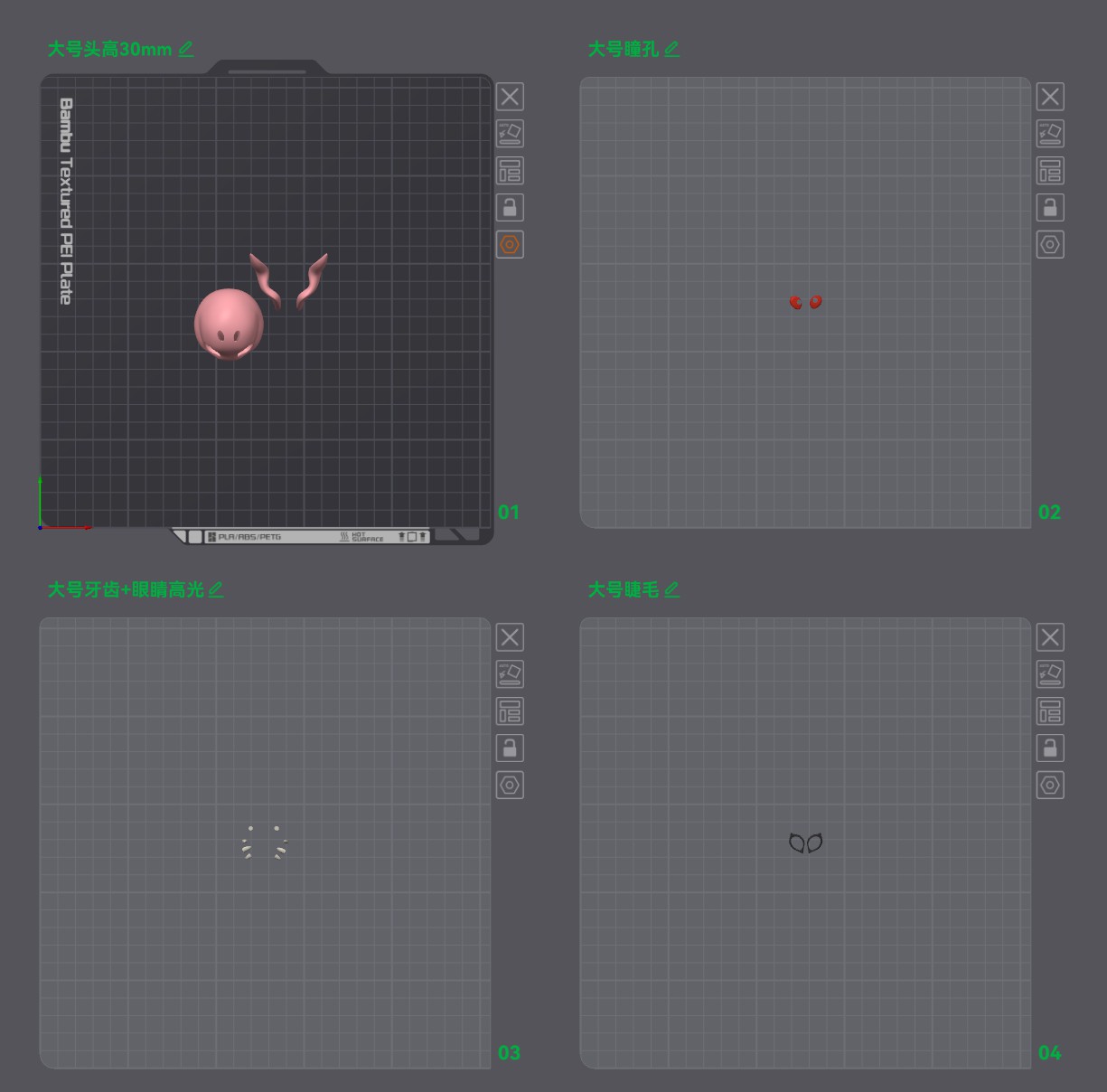This screenshot has width=1107, height=1092.
Task: Edit the name of plate 大号牙齿+眼睛高光
Action: point(216,589)
